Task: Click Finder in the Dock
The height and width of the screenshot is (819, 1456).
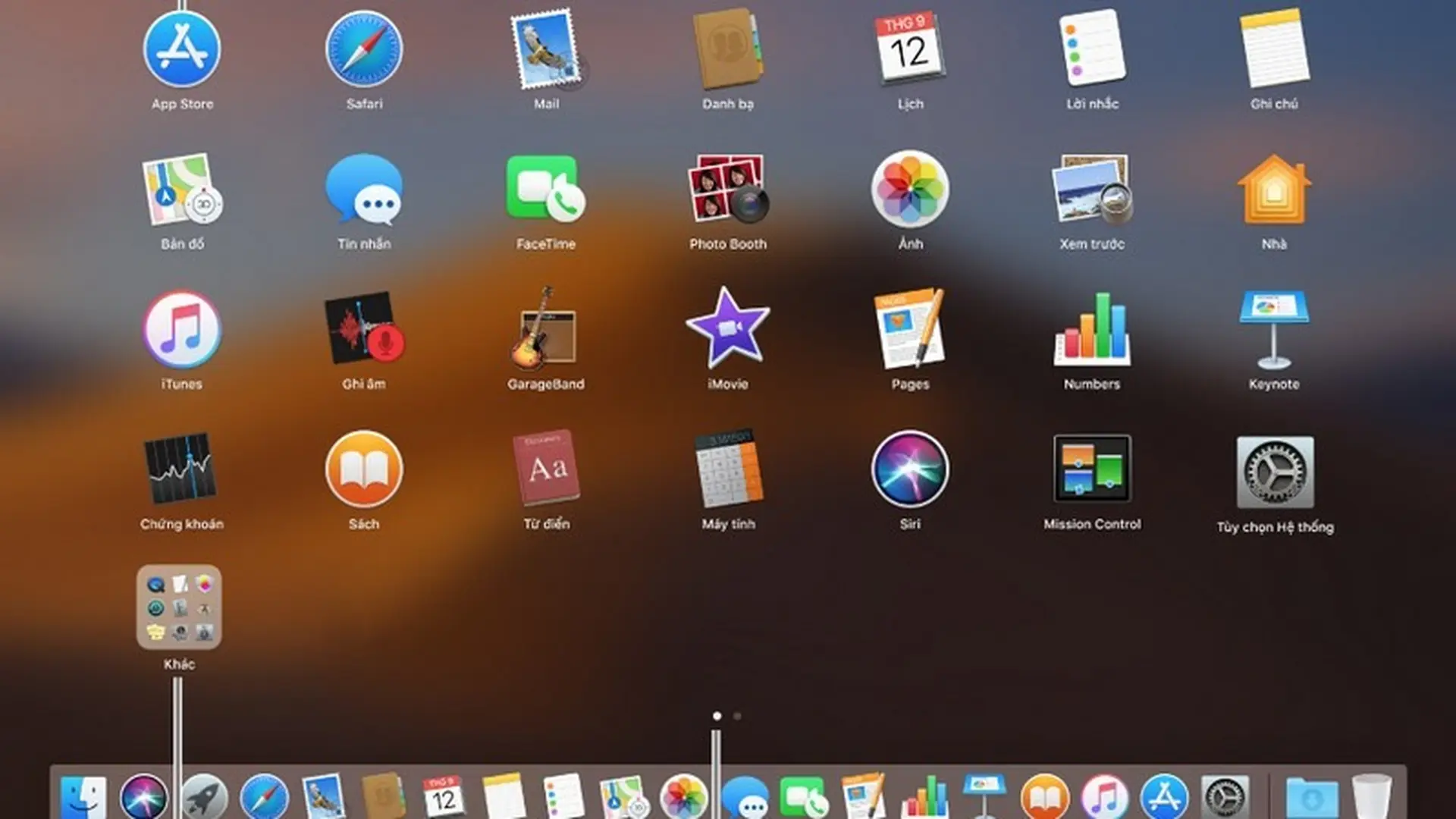Action: 83,798
